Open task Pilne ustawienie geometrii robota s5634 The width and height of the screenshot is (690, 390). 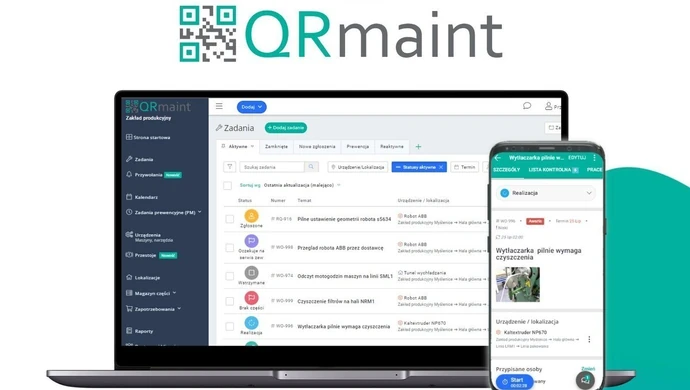tap(344, 219)
